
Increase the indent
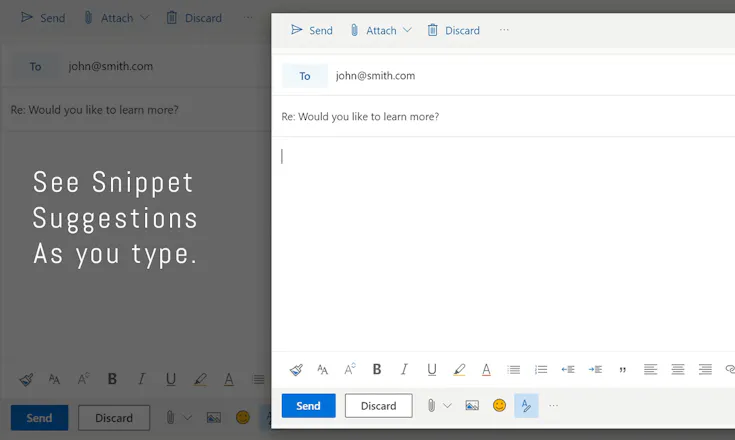pos(595,370)
